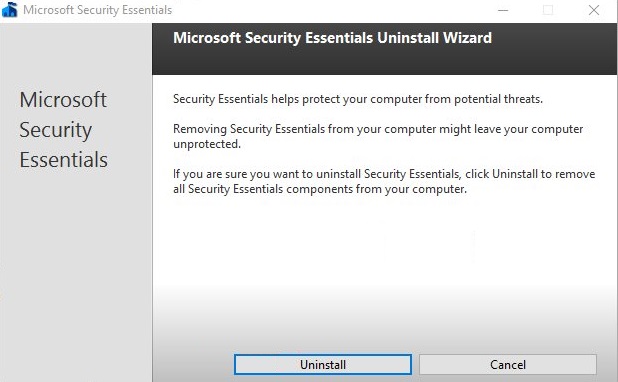Click the word Essentials in the left sidebar
Viewport: 618px width, 382px height.
(x=63, y=160)
